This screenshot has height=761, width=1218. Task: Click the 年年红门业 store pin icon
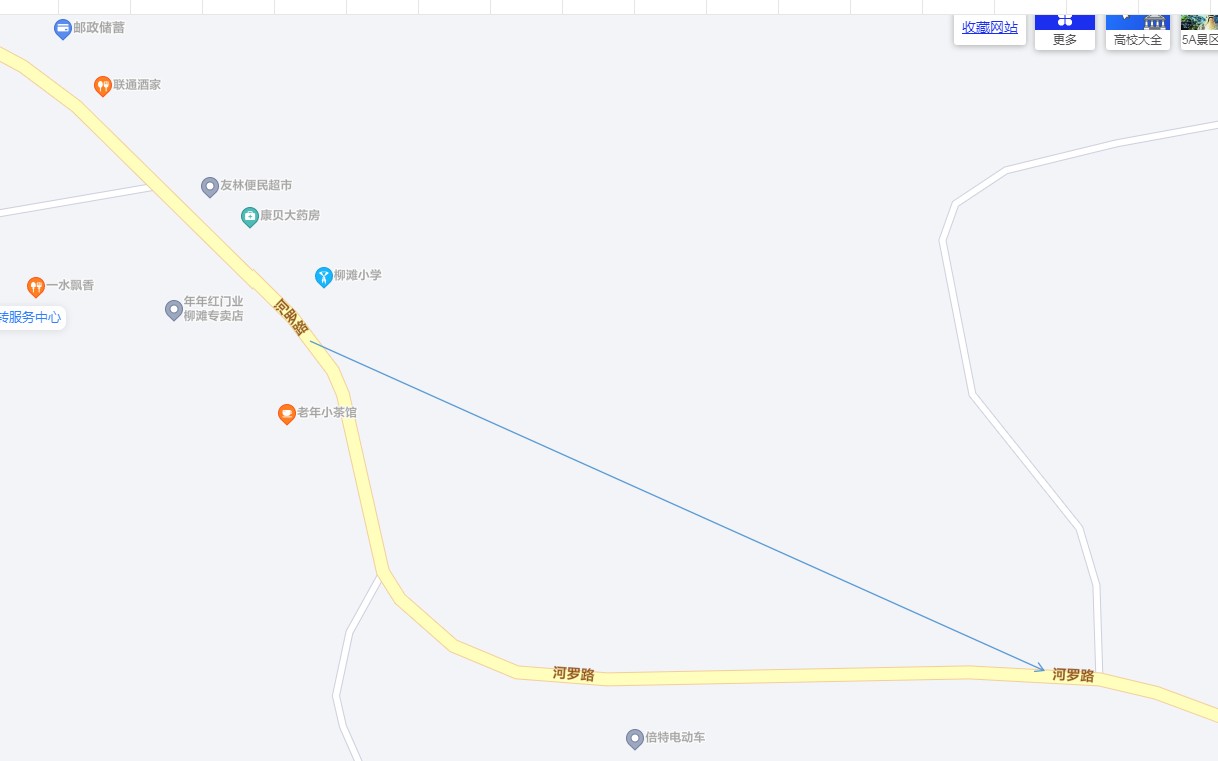pyautogui.click(x=174, y=310)
